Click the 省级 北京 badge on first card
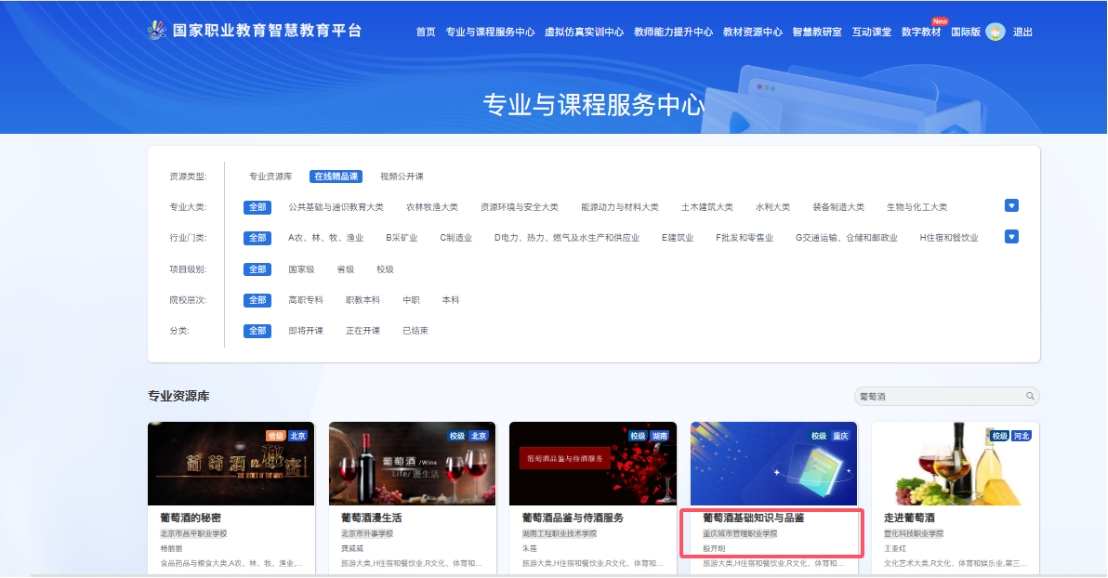 coord(287,436)
